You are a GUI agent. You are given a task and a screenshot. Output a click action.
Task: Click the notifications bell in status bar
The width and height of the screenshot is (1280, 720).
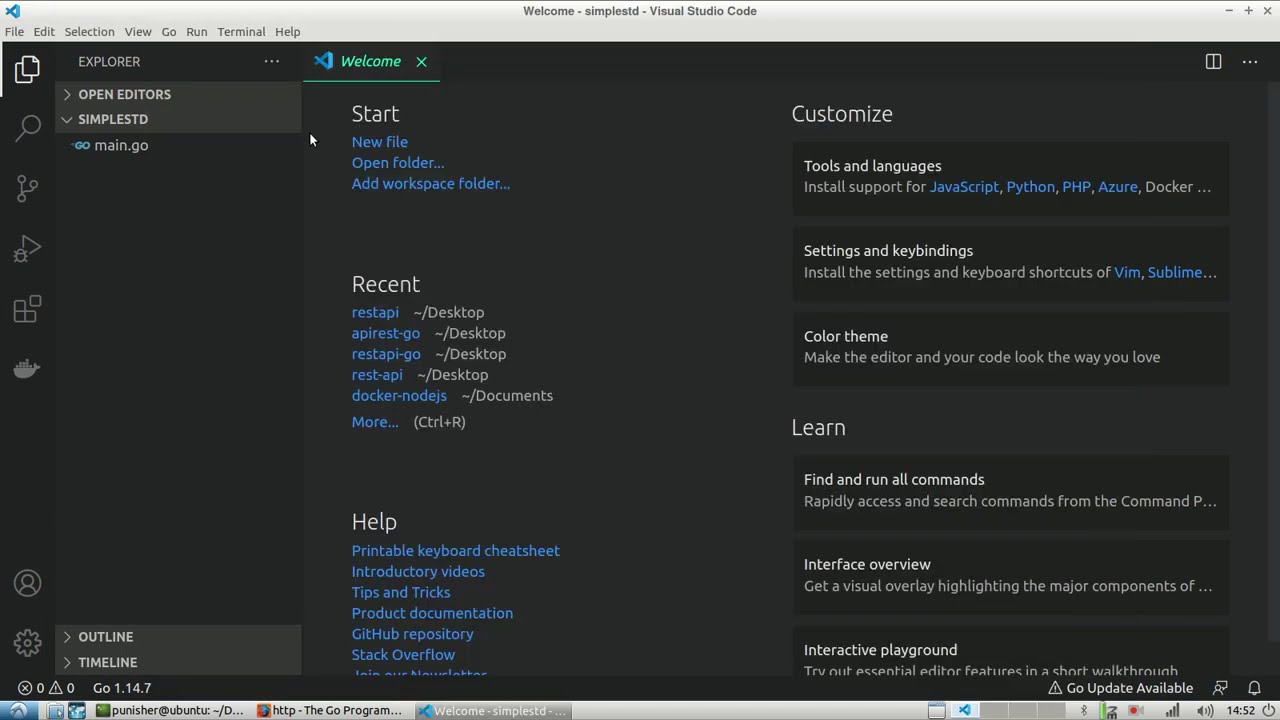[1254, 688]
